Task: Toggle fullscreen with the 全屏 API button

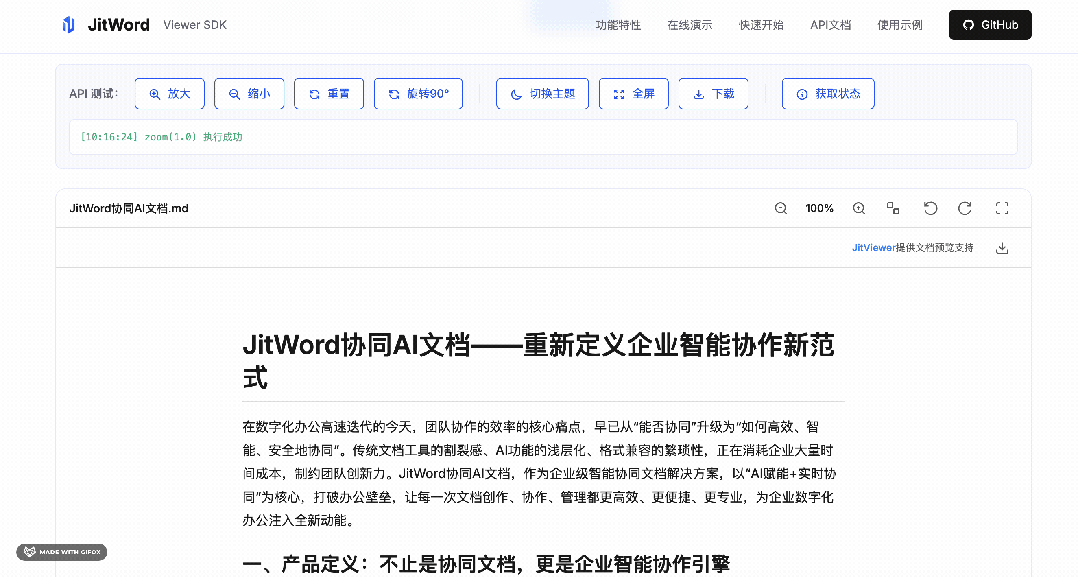Action: [633, 94]
